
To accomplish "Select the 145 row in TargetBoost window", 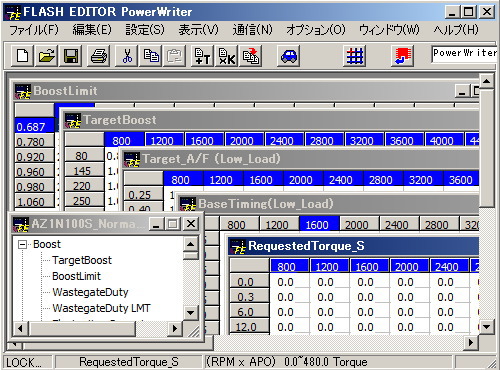I will 84,171.
